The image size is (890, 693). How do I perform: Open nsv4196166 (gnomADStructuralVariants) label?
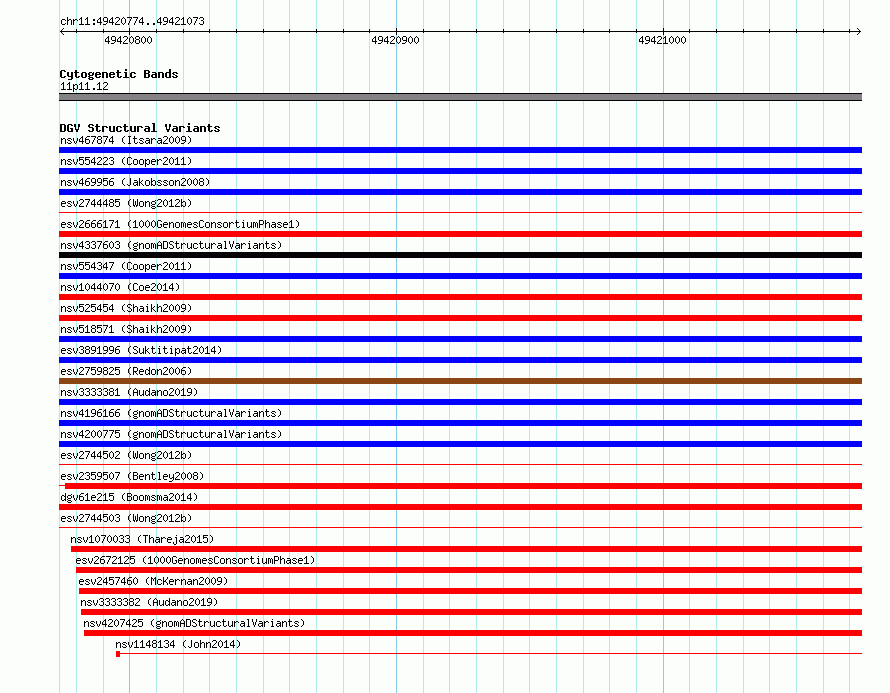pyautogui.click(x=171, y=413)
